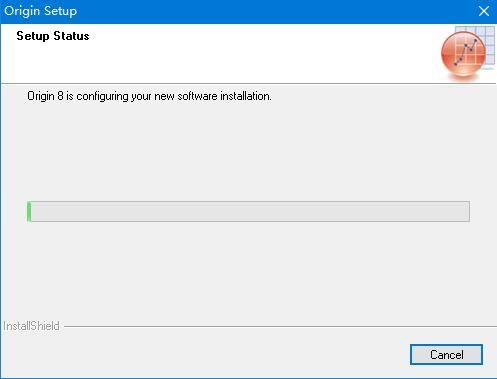This screenshot has height=379, width=497.
Task: Click blank gray area above progress bar
Action: (248, 152)
